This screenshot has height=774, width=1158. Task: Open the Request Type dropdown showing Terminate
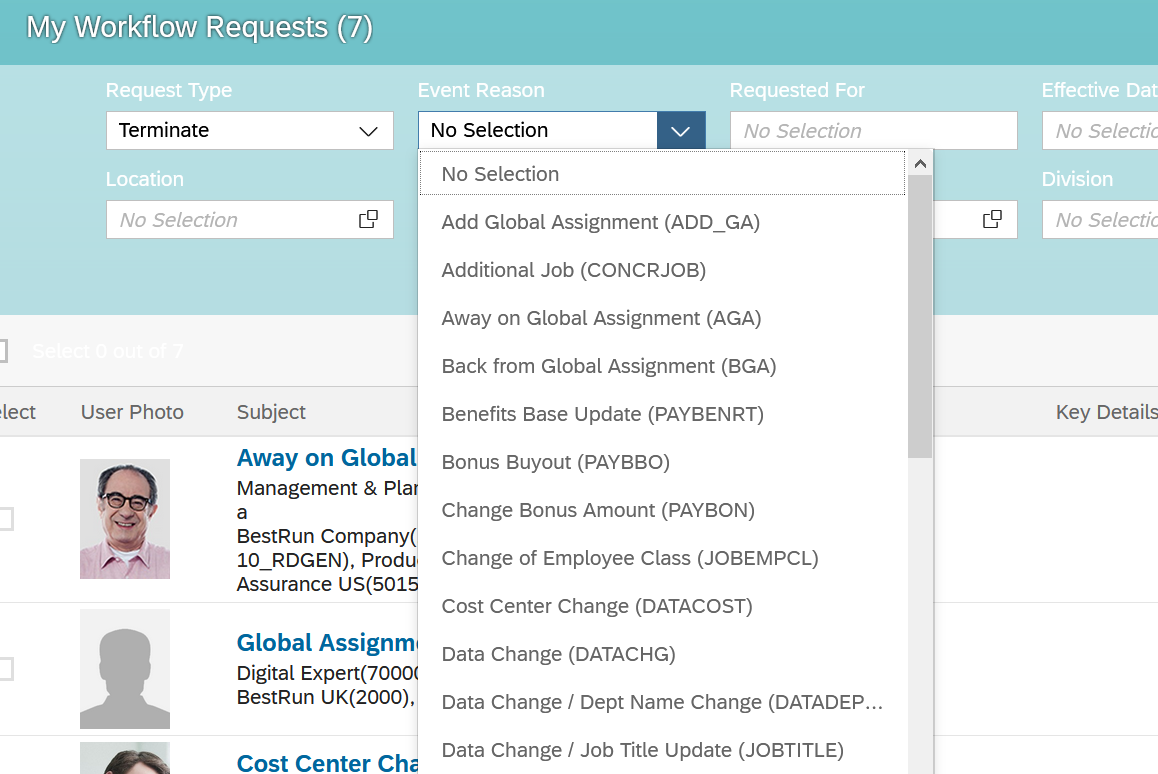pos(250,131)
